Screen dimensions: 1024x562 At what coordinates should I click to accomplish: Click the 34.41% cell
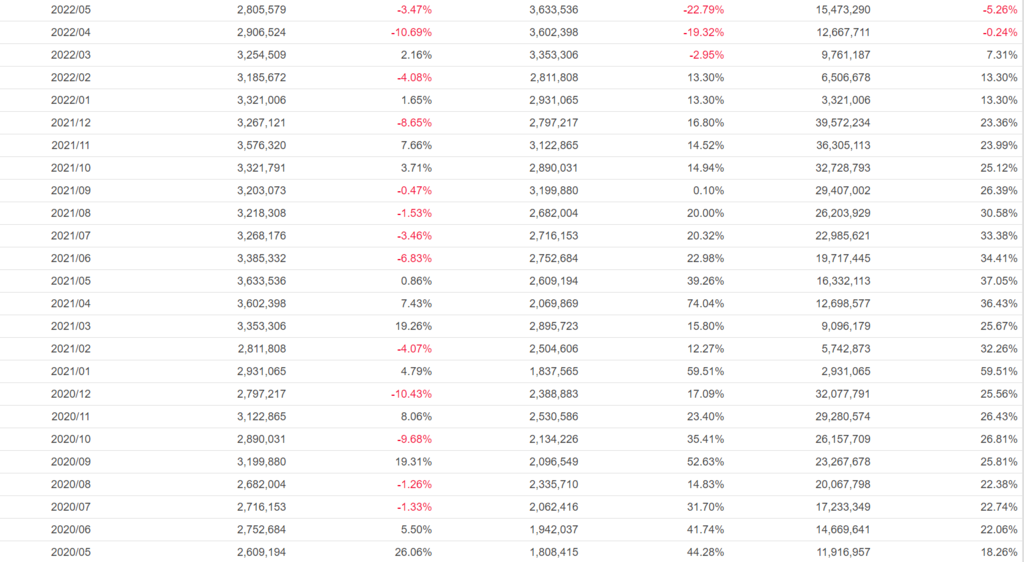click(x=998, y=259)
